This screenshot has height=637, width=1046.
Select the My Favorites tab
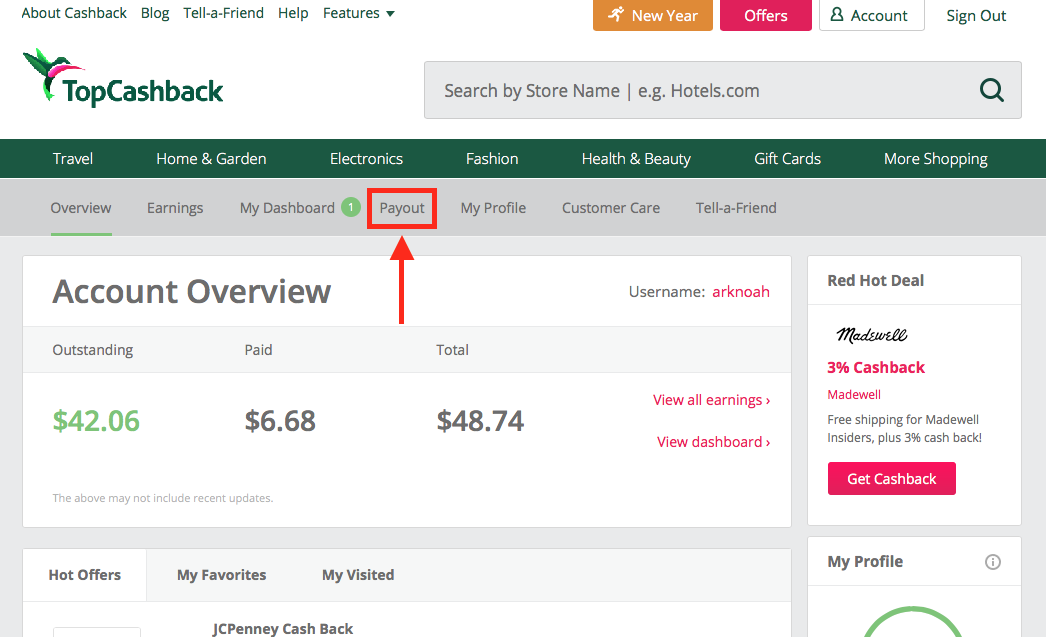click(221, 575)
